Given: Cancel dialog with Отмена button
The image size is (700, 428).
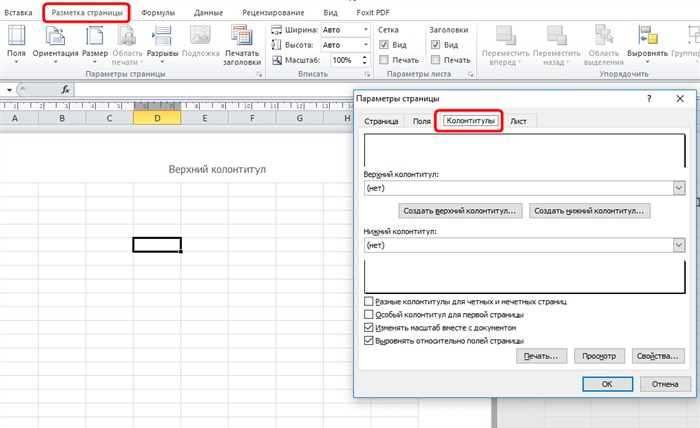Looking at the screenshot, I should tap(665, 384).
